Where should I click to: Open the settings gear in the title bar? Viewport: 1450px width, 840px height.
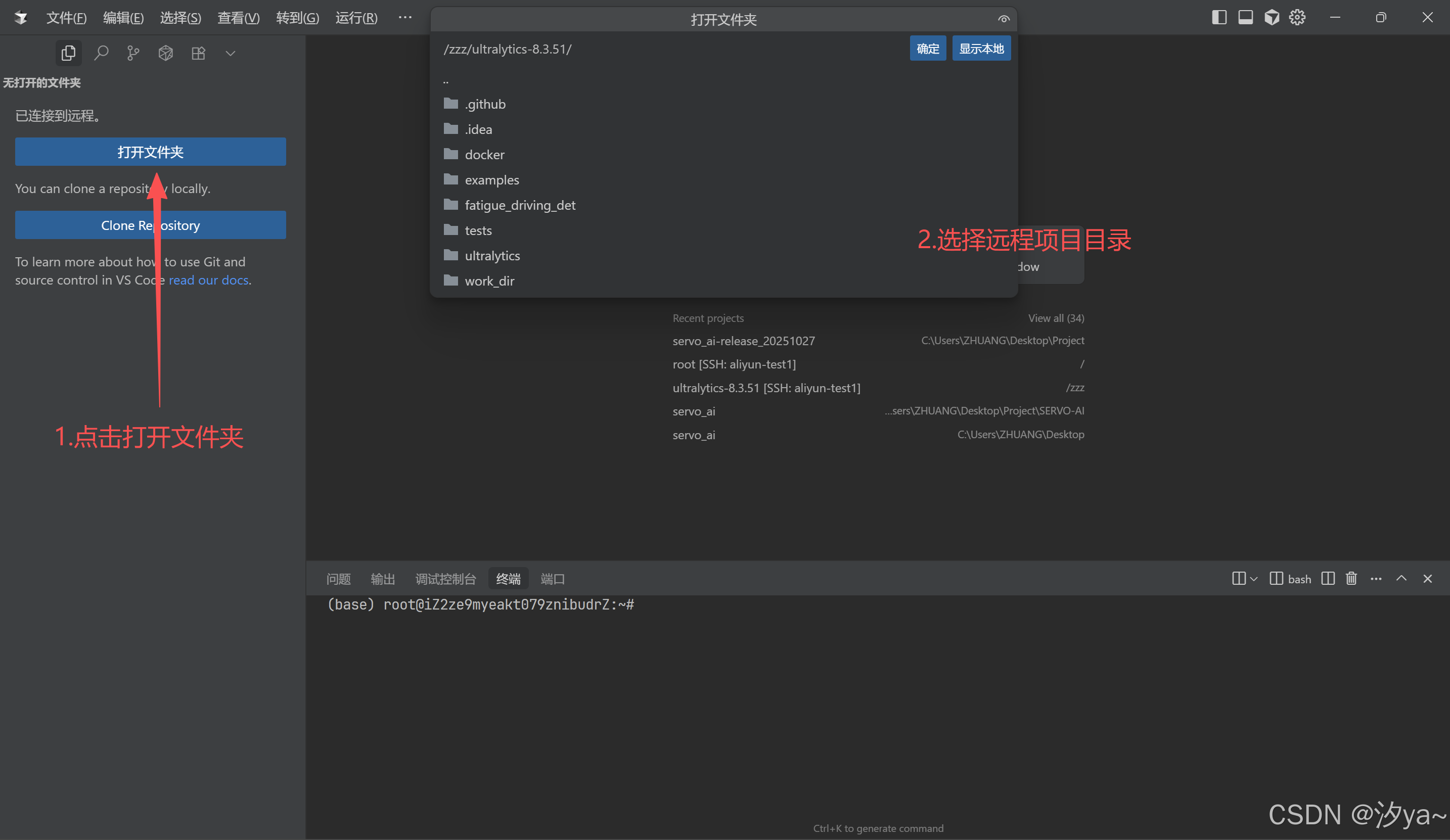(1297, 17)
